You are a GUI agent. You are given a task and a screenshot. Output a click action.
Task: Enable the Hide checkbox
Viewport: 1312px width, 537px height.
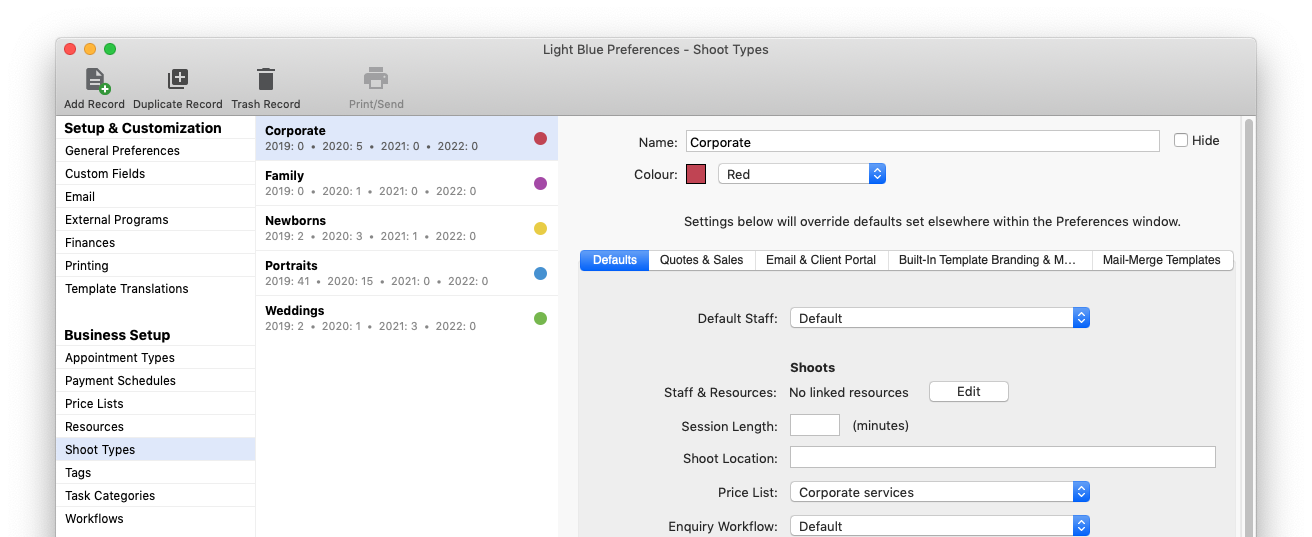(1181, 141)
